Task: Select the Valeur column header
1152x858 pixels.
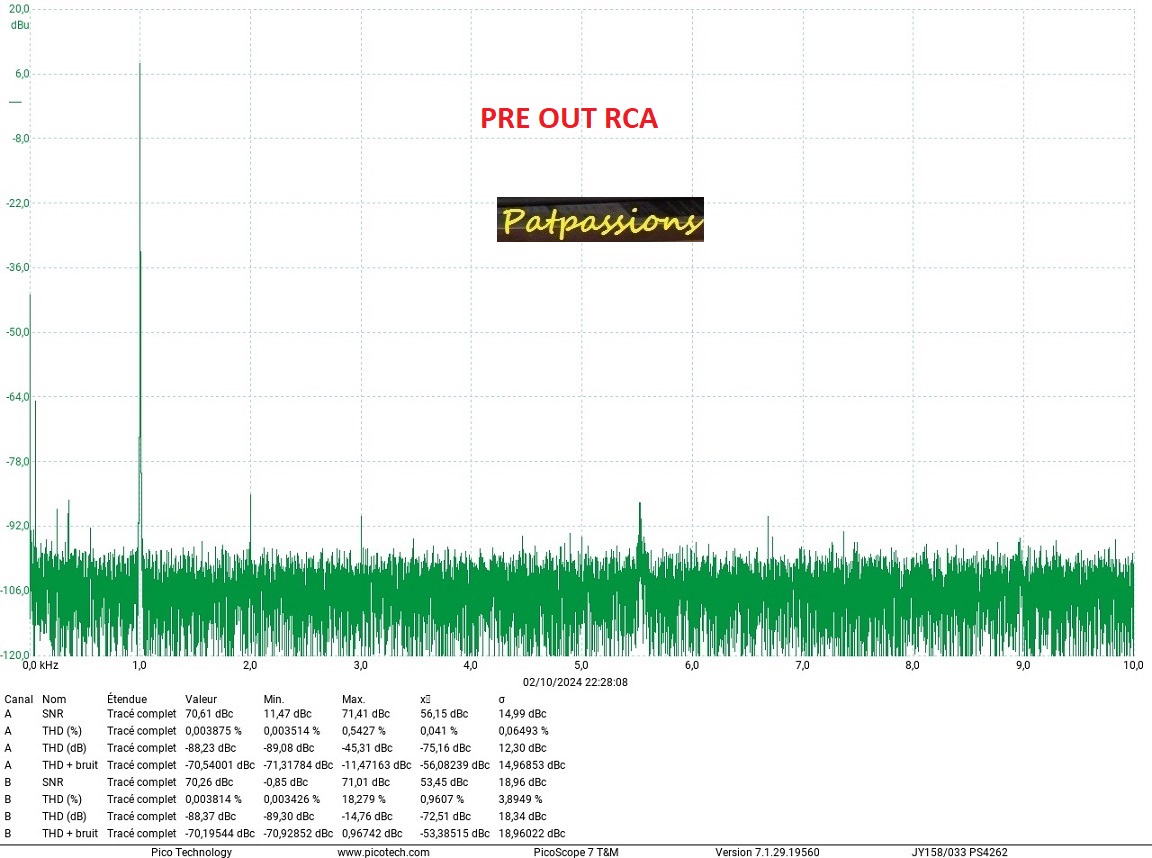Action: tap(201, 699)
